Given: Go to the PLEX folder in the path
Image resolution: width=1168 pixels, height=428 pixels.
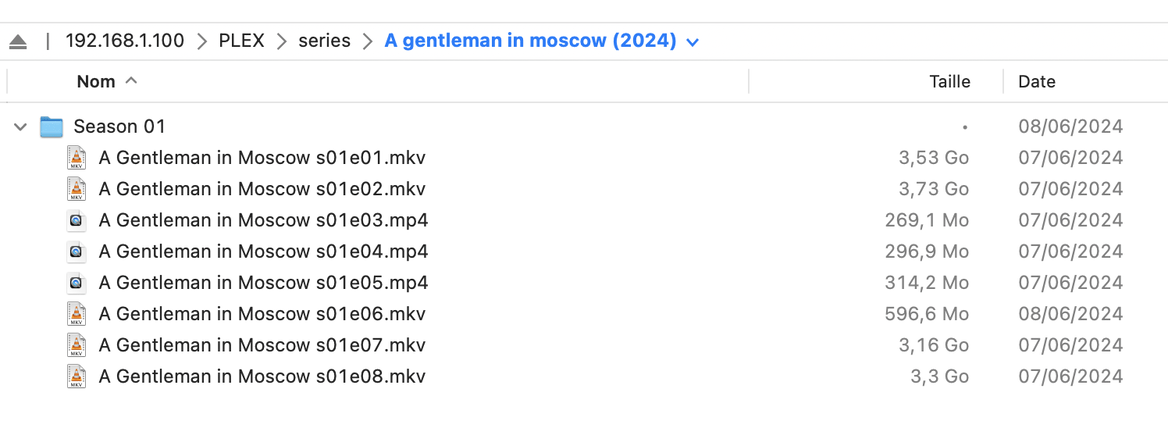Looking at the screenshot, I should (240, 42).
